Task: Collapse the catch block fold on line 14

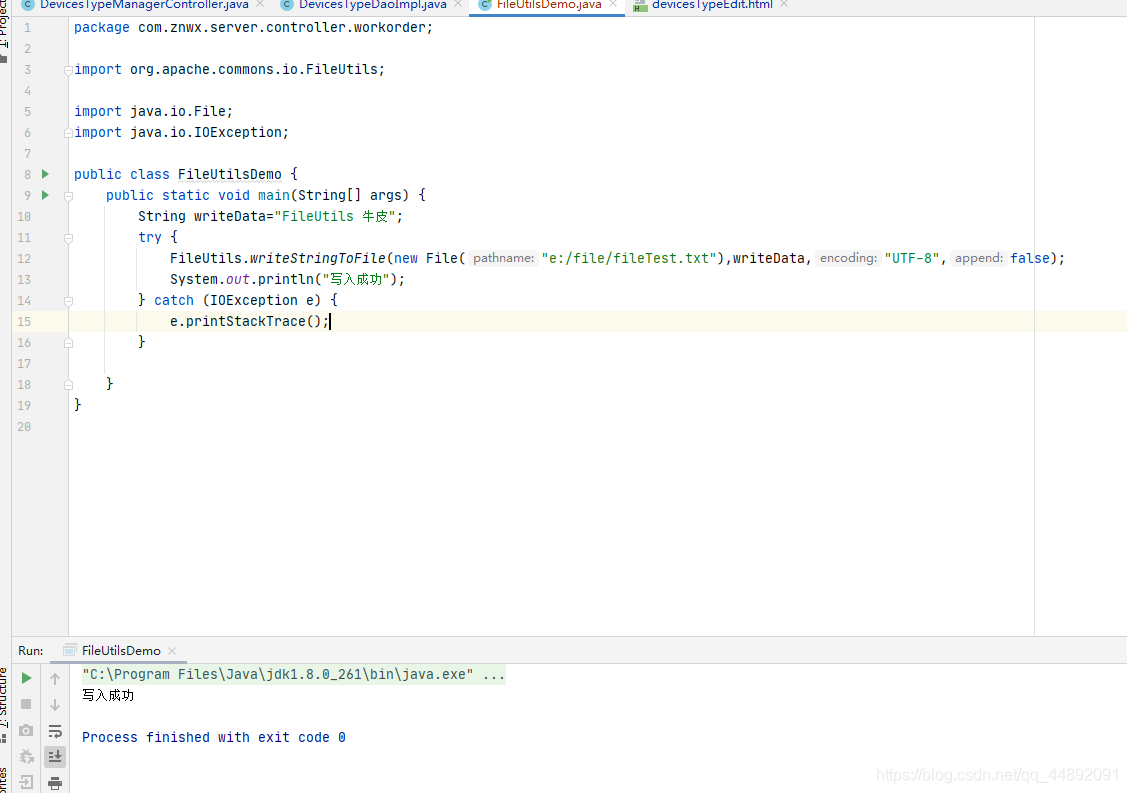Action: 68,301
